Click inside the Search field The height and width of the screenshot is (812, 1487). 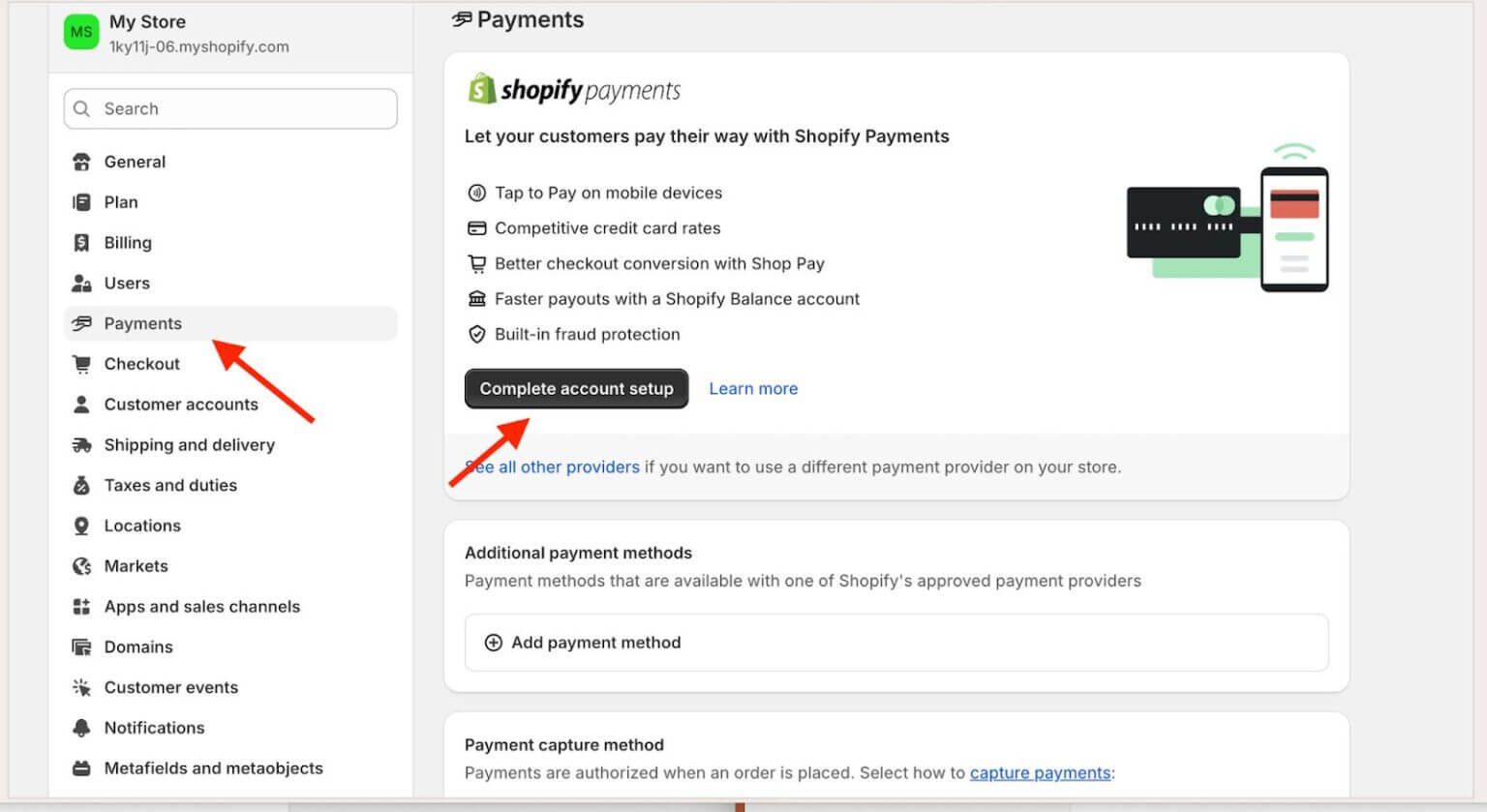coord(229,108)
